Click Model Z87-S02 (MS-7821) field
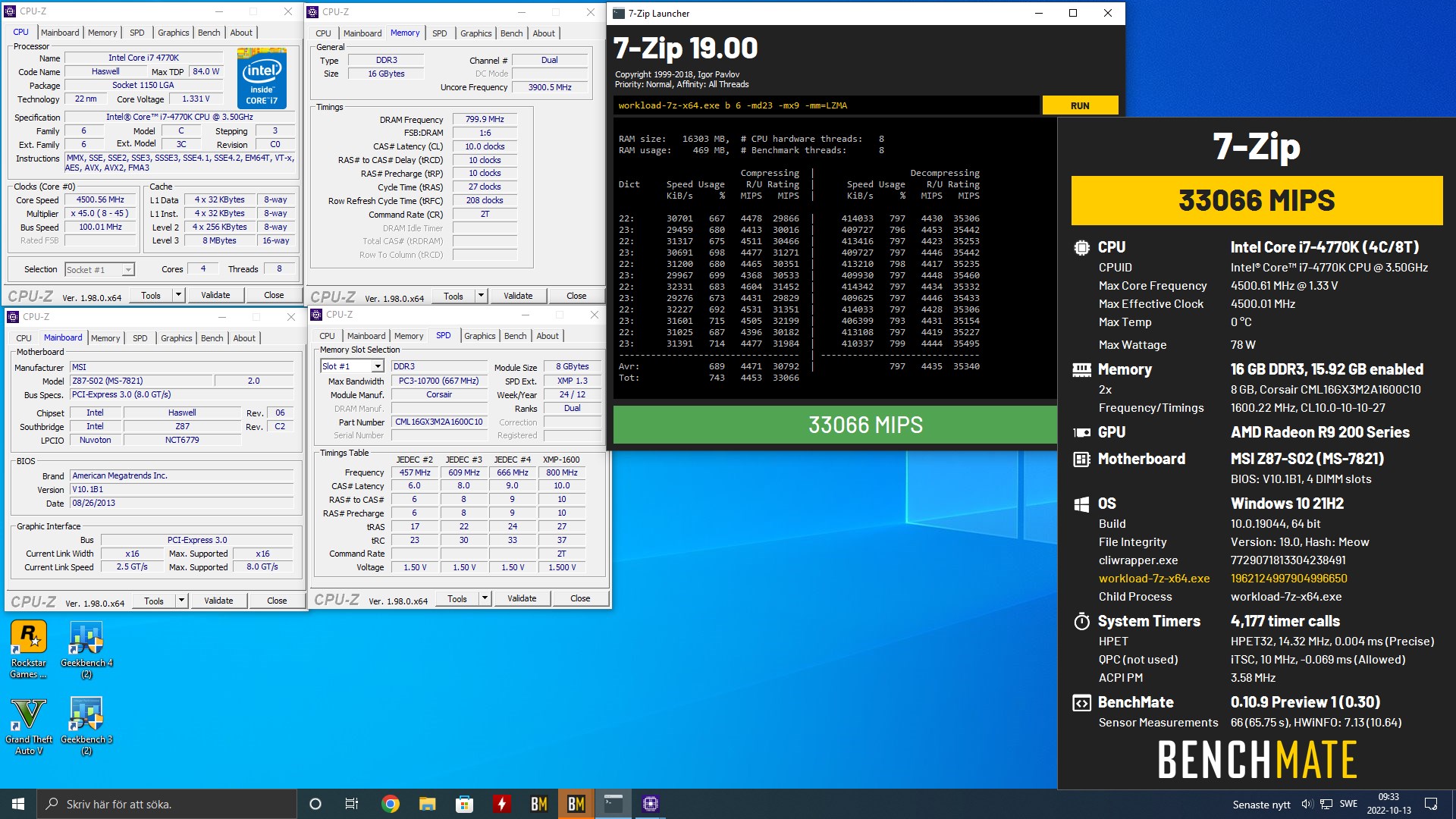The width and height of the screenshot is (1456, 819). [x=142, y=381]
